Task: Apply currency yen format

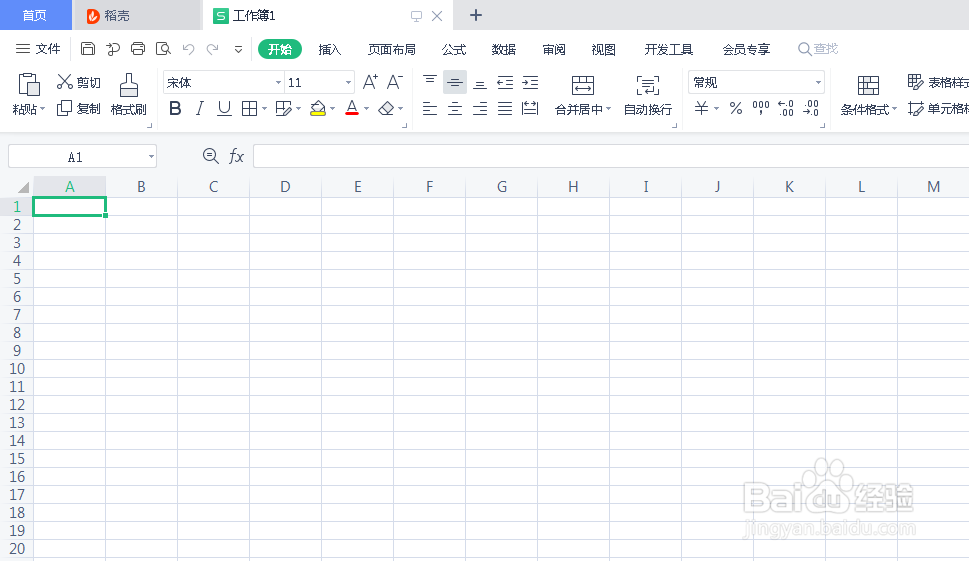Action: (x=701, y=109)
